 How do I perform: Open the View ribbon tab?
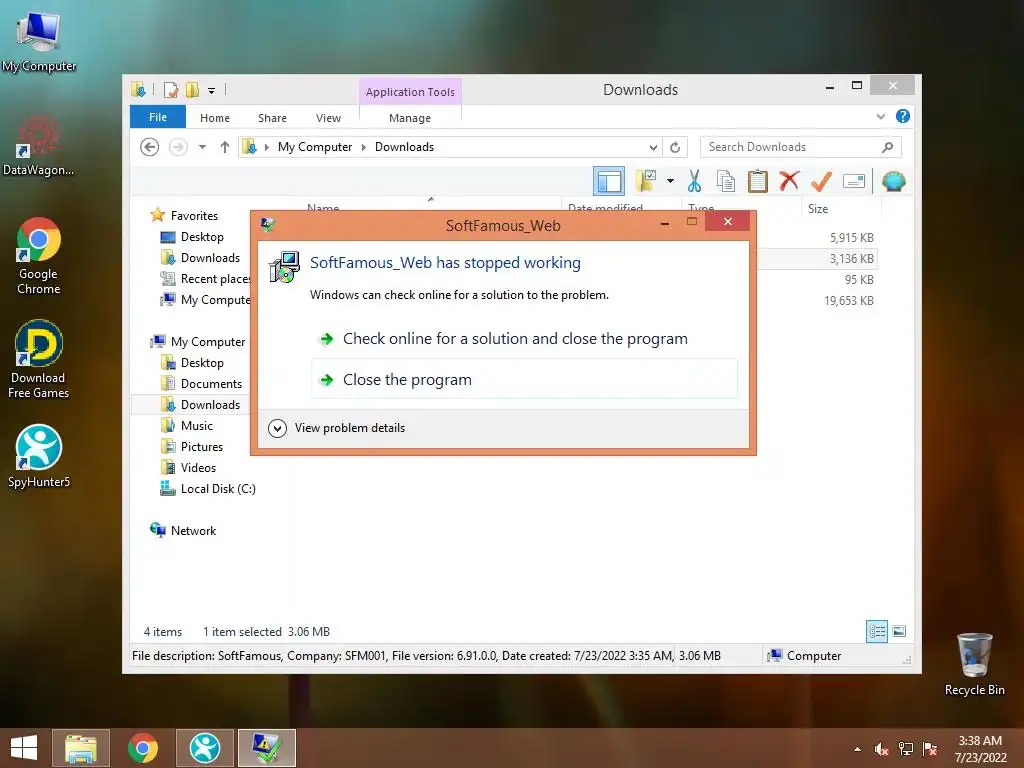(328, 118)
